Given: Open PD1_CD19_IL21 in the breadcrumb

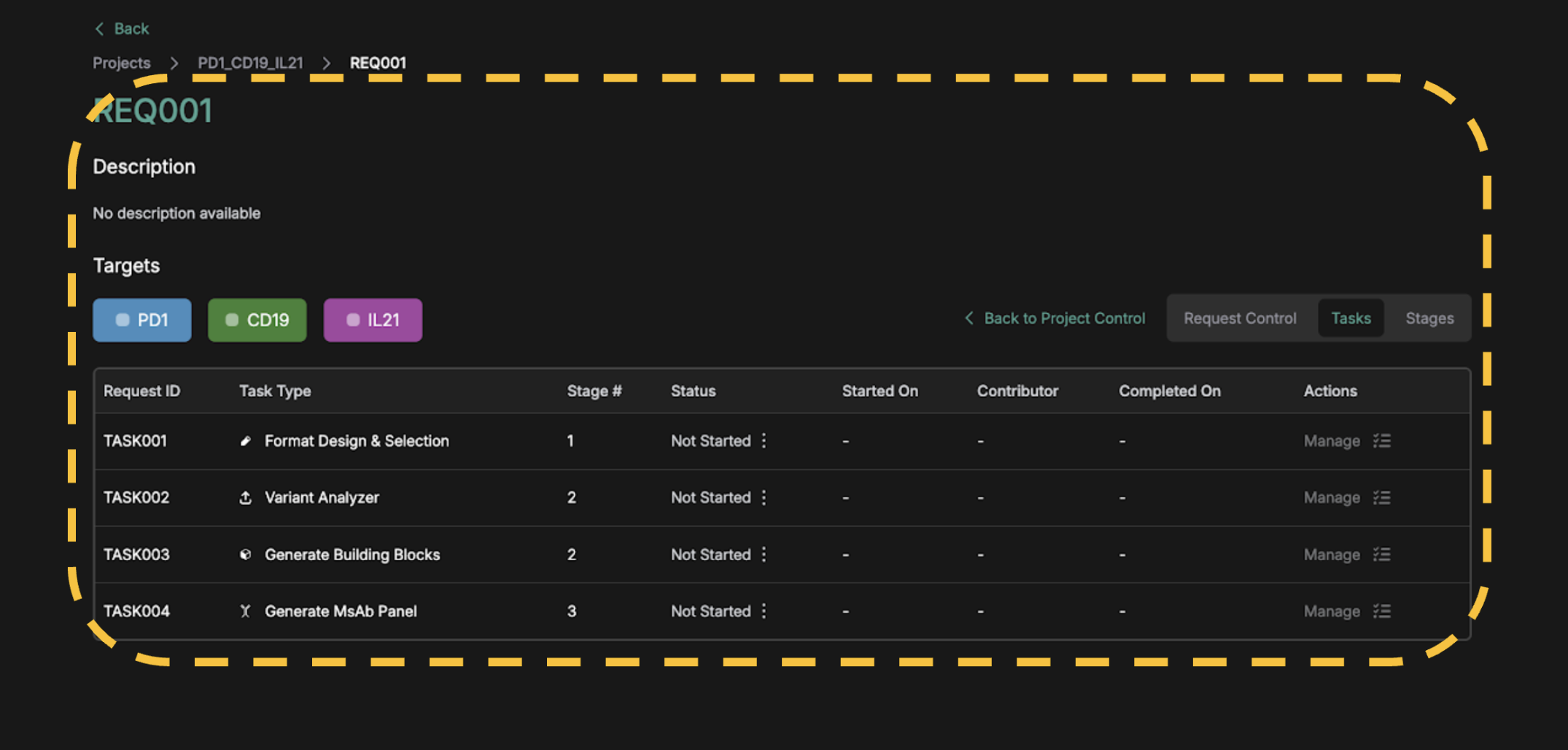Looking at the screenshot, I should [x=250, y=63].
